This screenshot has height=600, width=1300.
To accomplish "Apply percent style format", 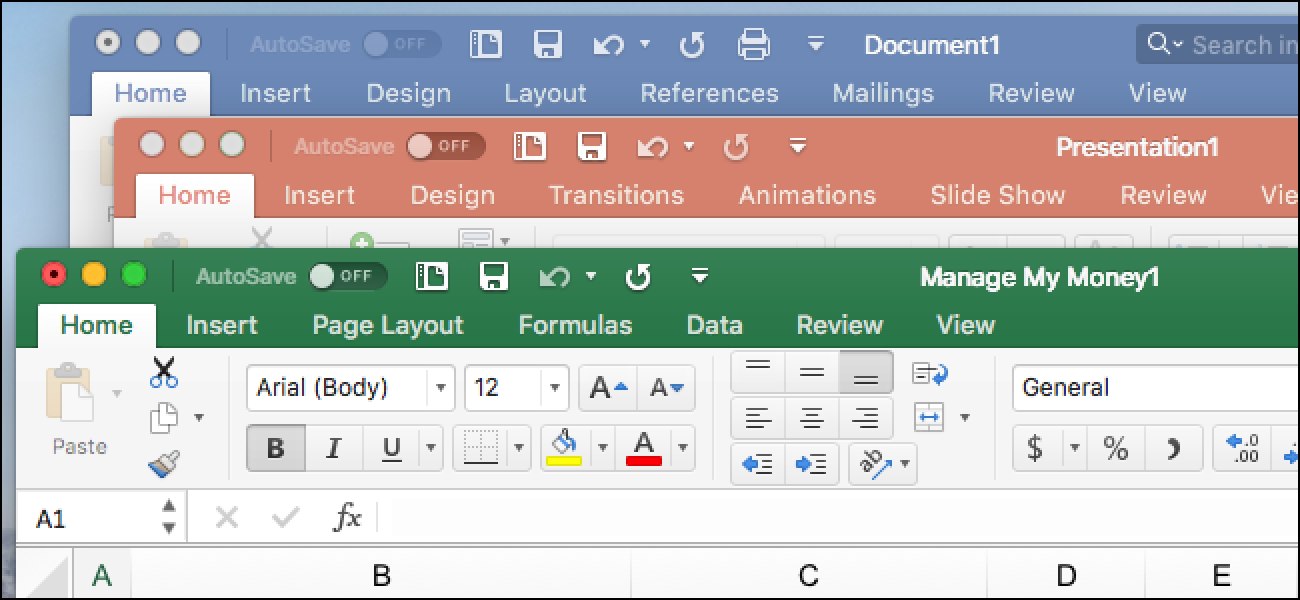I will pos(1116,448).
